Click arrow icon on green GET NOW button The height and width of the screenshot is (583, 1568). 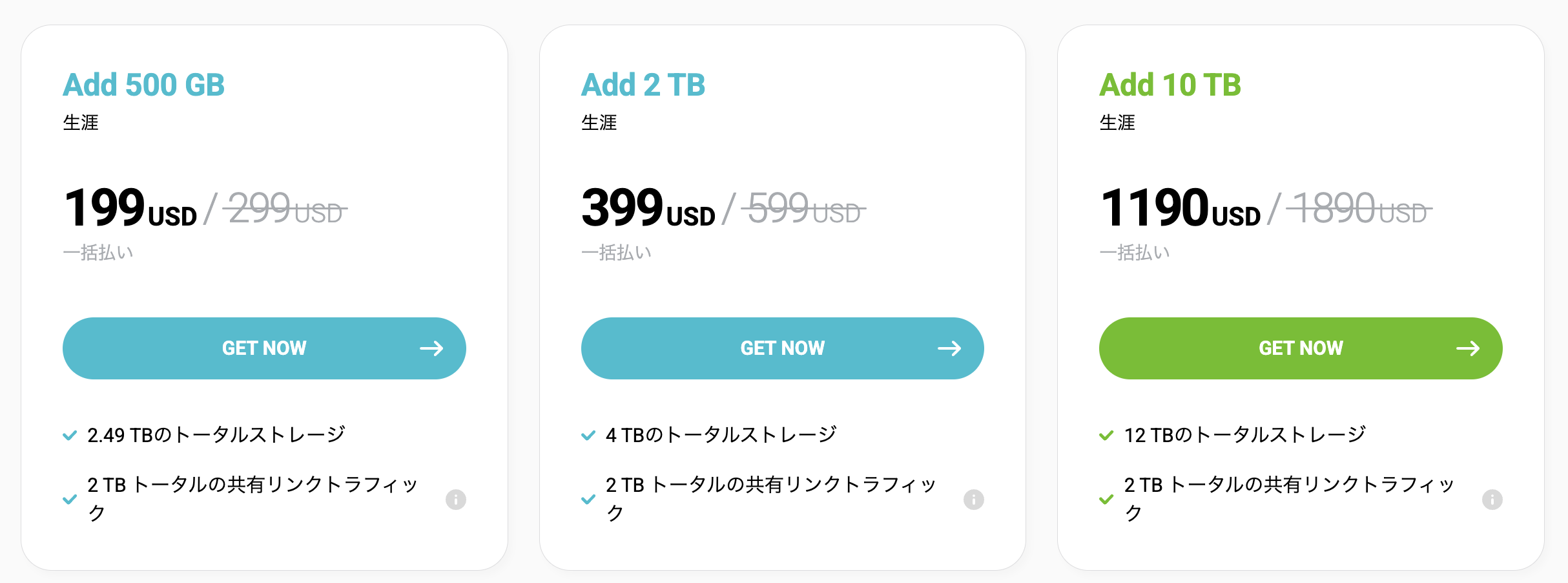[x=1468, y=348]
